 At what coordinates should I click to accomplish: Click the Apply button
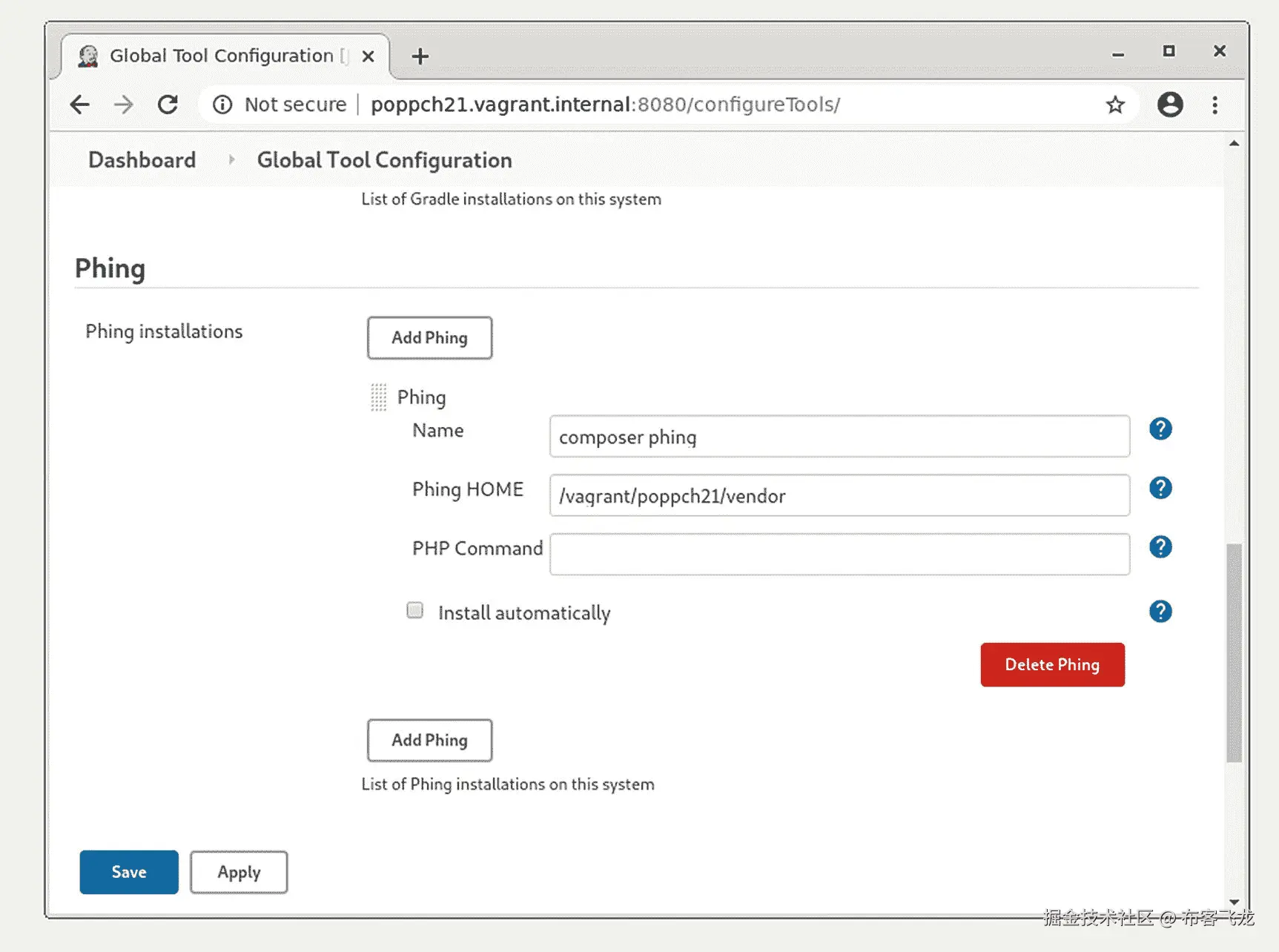coord(239,872)
